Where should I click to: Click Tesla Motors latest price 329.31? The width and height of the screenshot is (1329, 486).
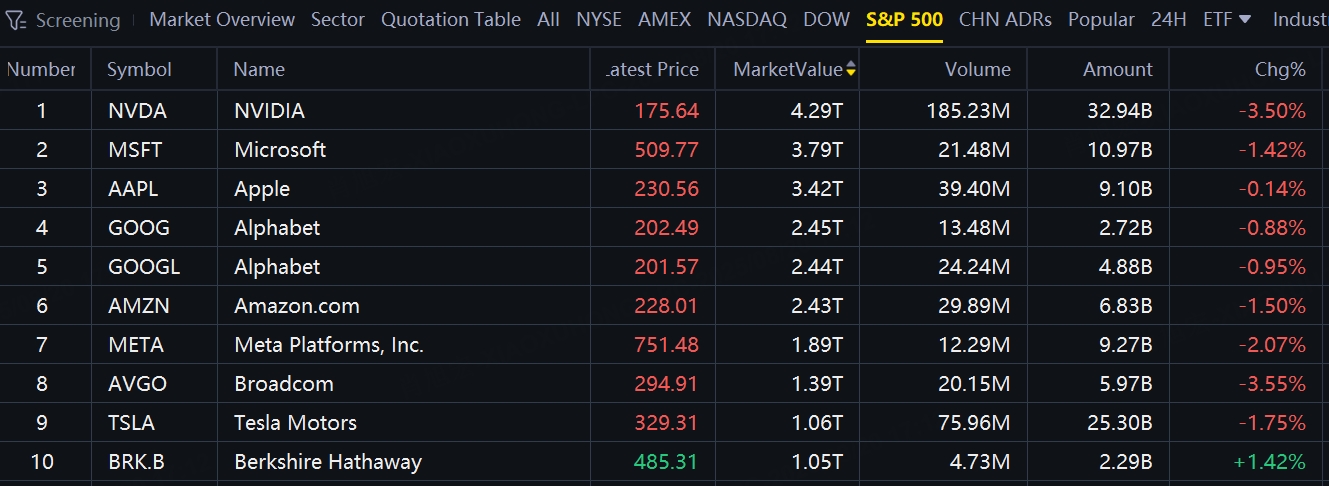pos(666,423)
